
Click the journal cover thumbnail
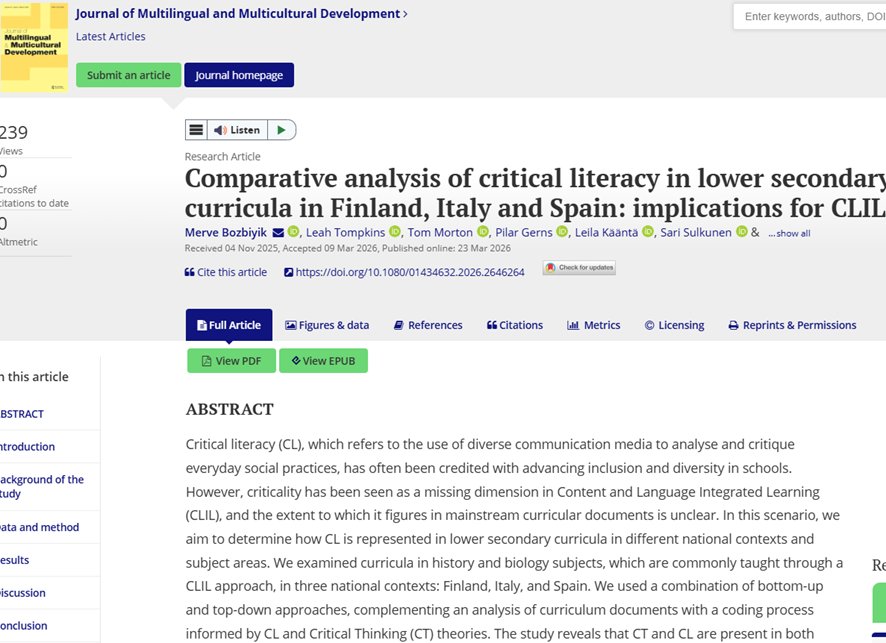(34, 47)
